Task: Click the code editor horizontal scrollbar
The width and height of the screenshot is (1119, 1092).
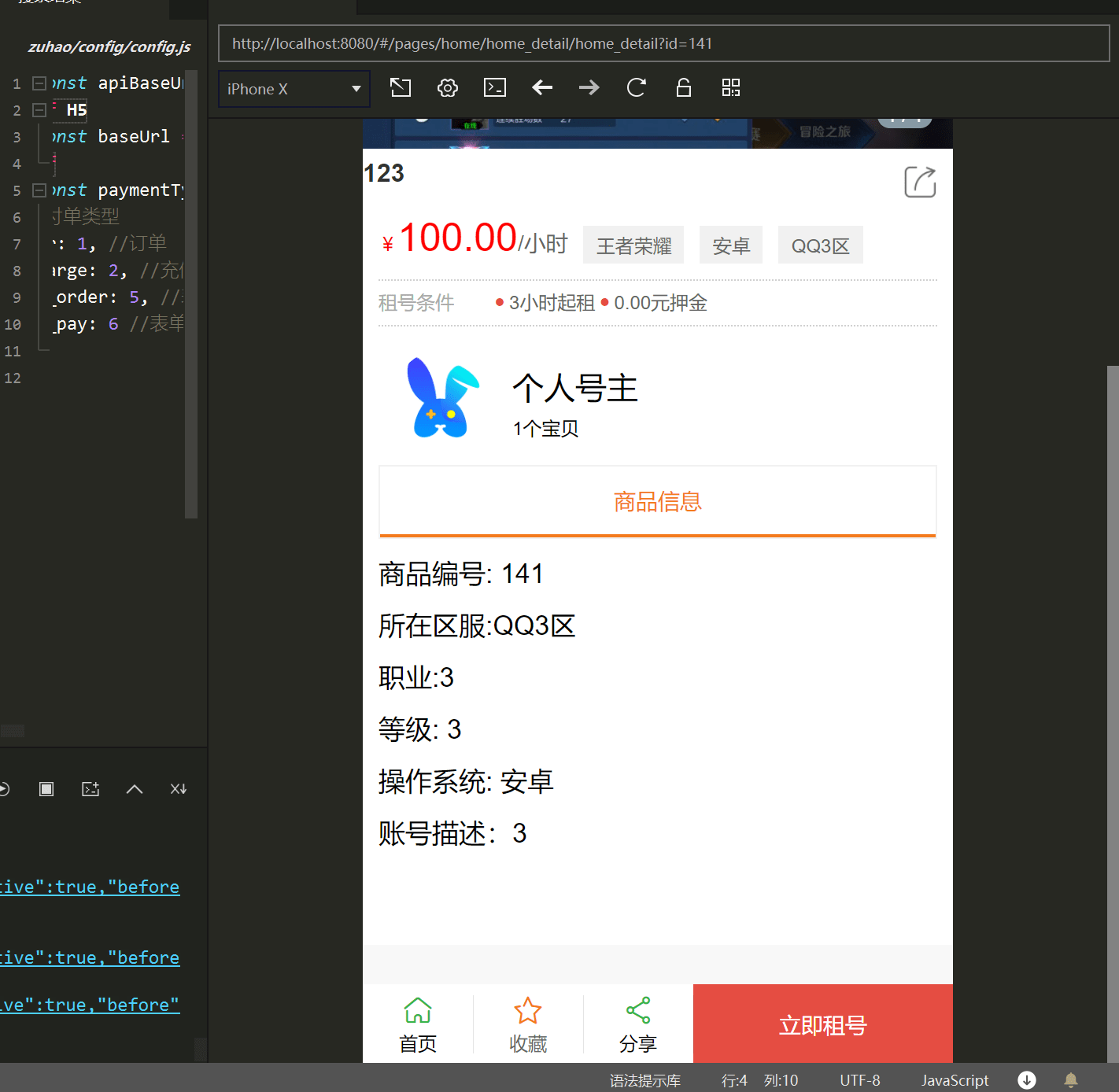Action: 13,731
